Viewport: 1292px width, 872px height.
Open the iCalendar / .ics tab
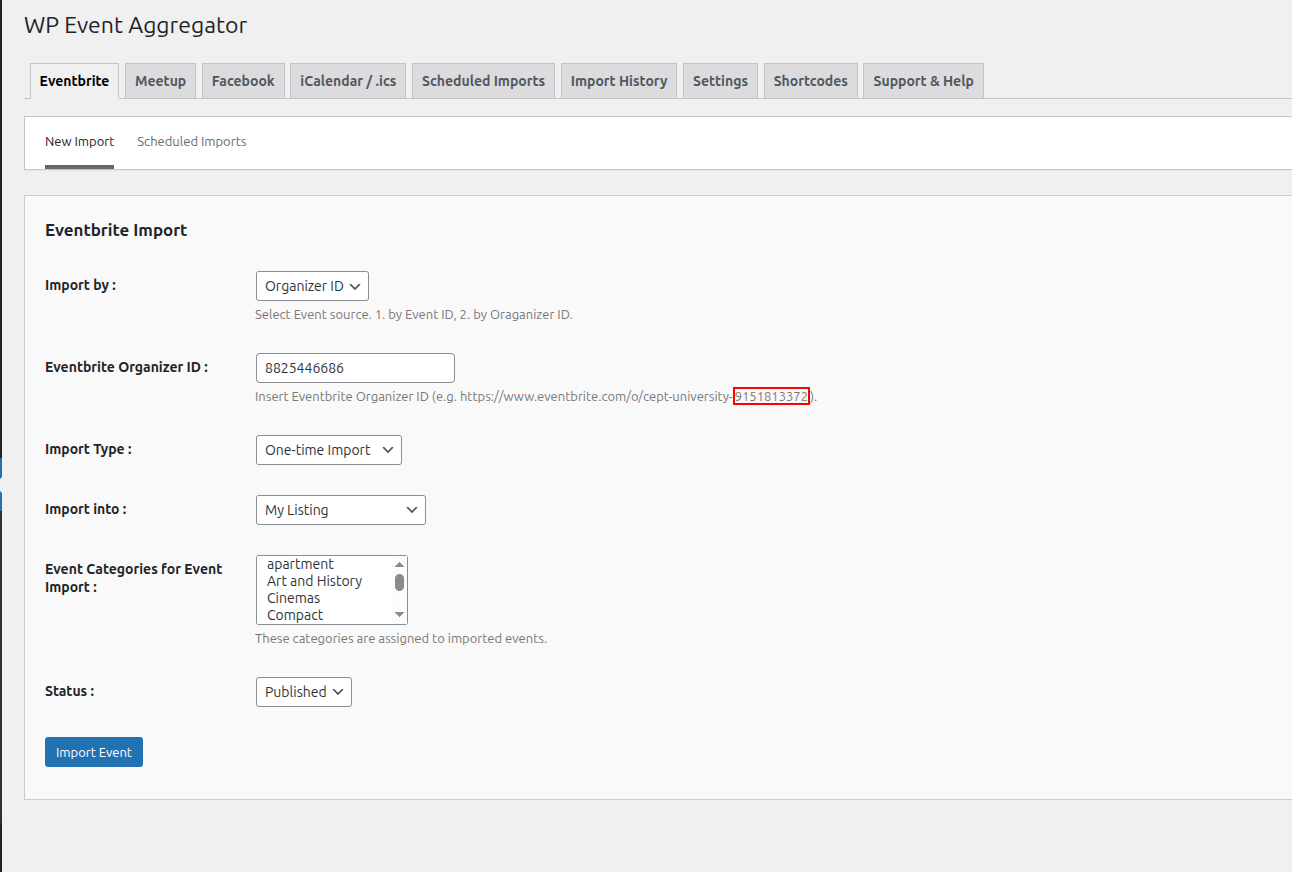[348, 81]
